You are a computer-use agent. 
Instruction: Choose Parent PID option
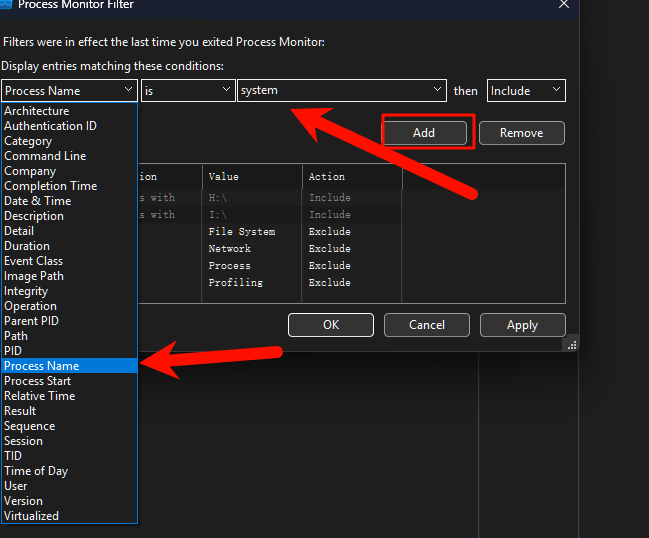[x=70, y=321]
